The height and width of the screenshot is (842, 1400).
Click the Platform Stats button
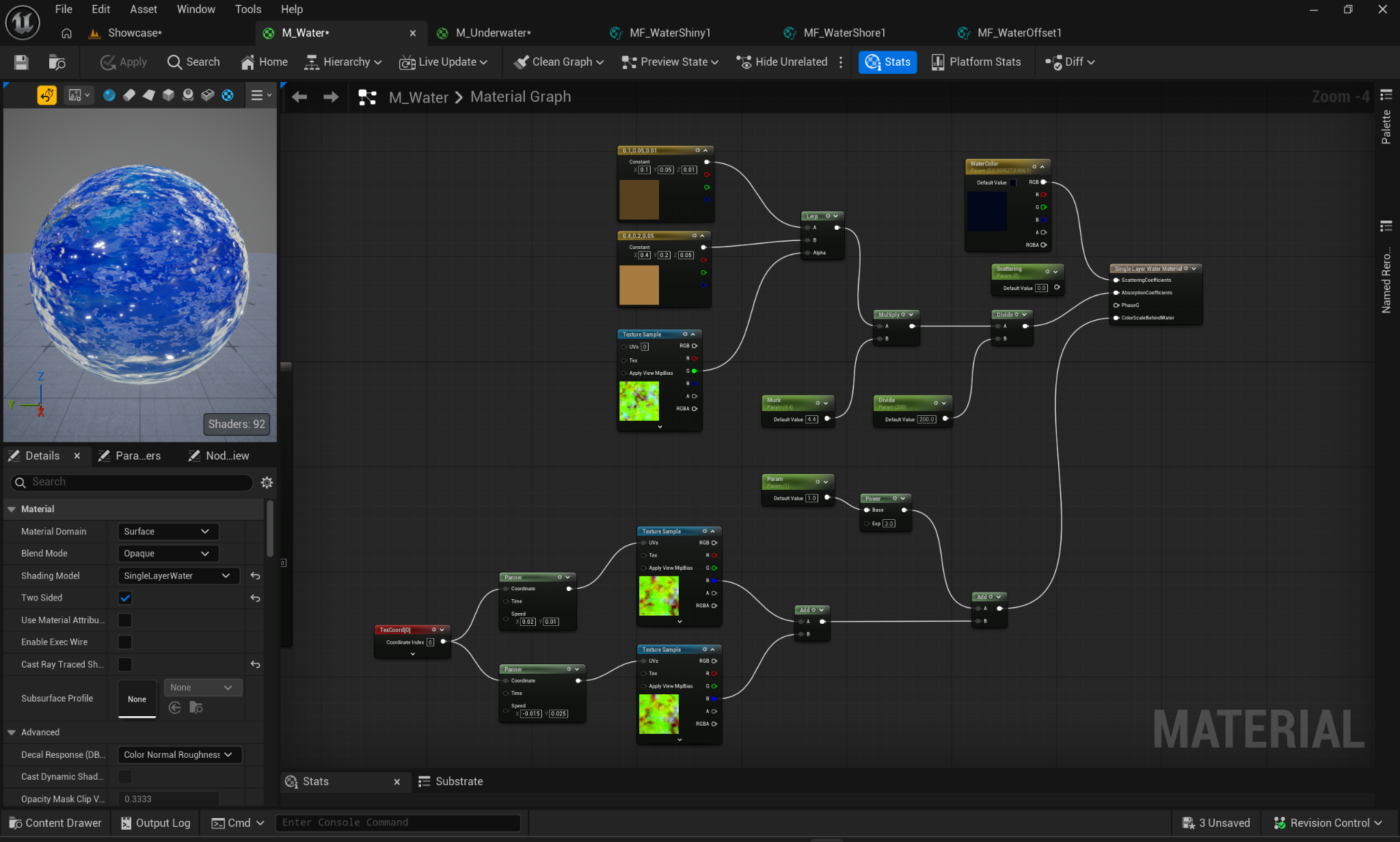[975, 62]
